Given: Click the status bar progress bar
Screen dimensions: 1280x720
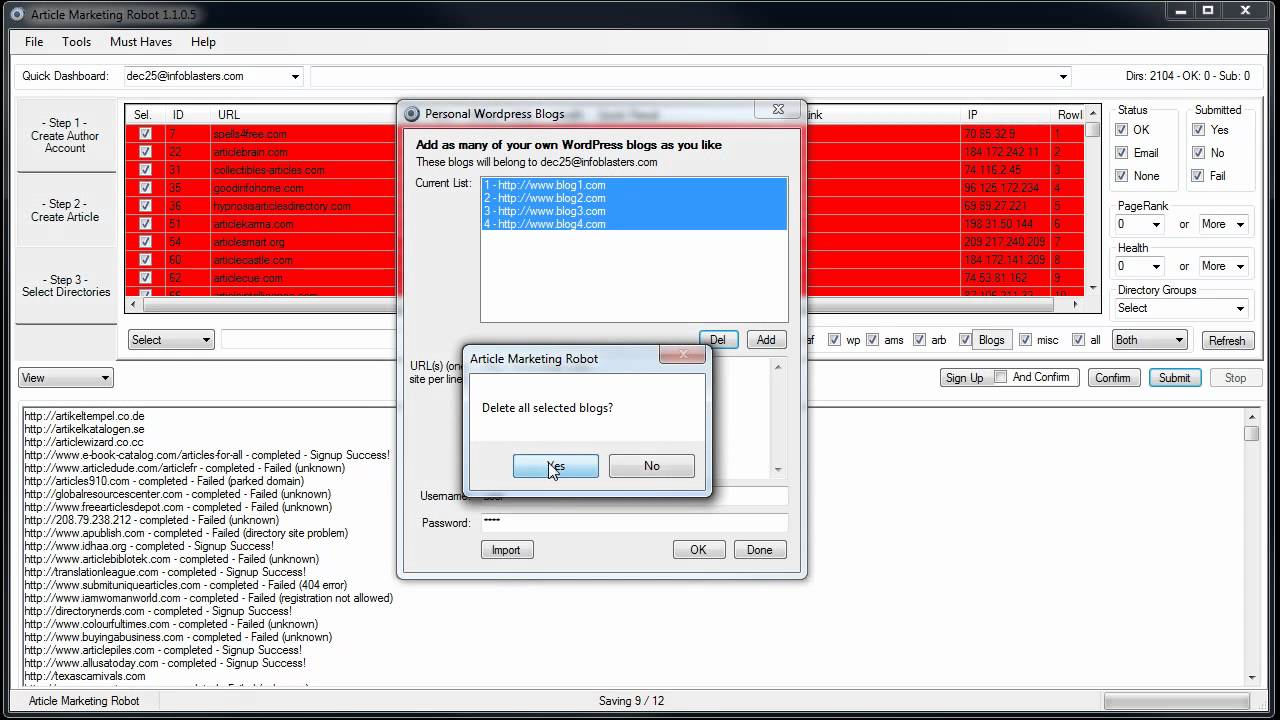Looking at the screenshot, I should pos(1176,701).
